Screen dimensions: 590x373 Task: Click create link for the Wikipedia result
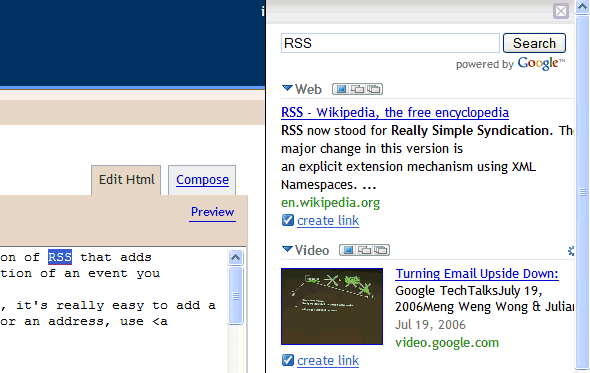pos(328,221)
